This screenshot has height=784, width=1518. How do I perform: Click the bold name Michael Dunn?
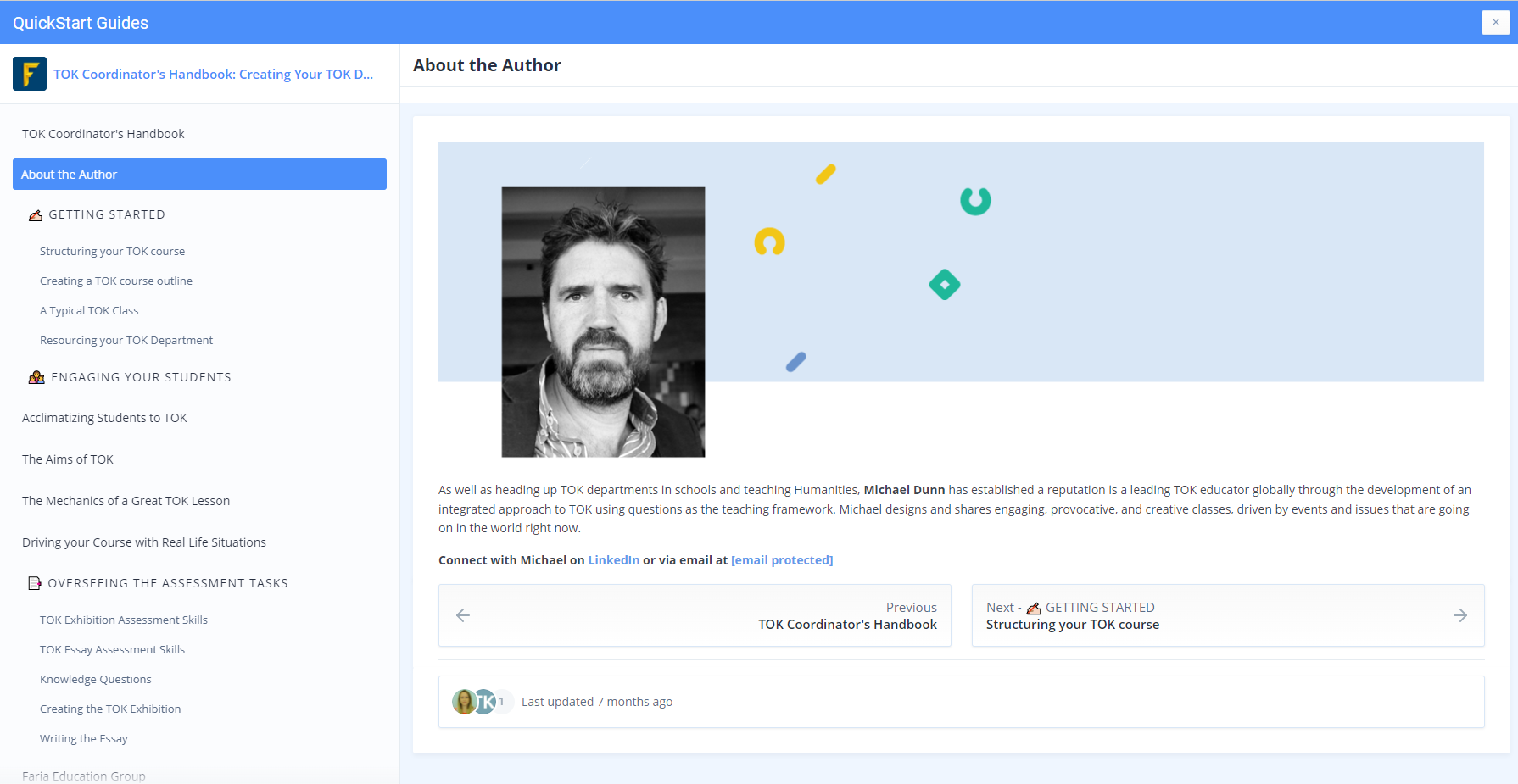click(904, 490)
